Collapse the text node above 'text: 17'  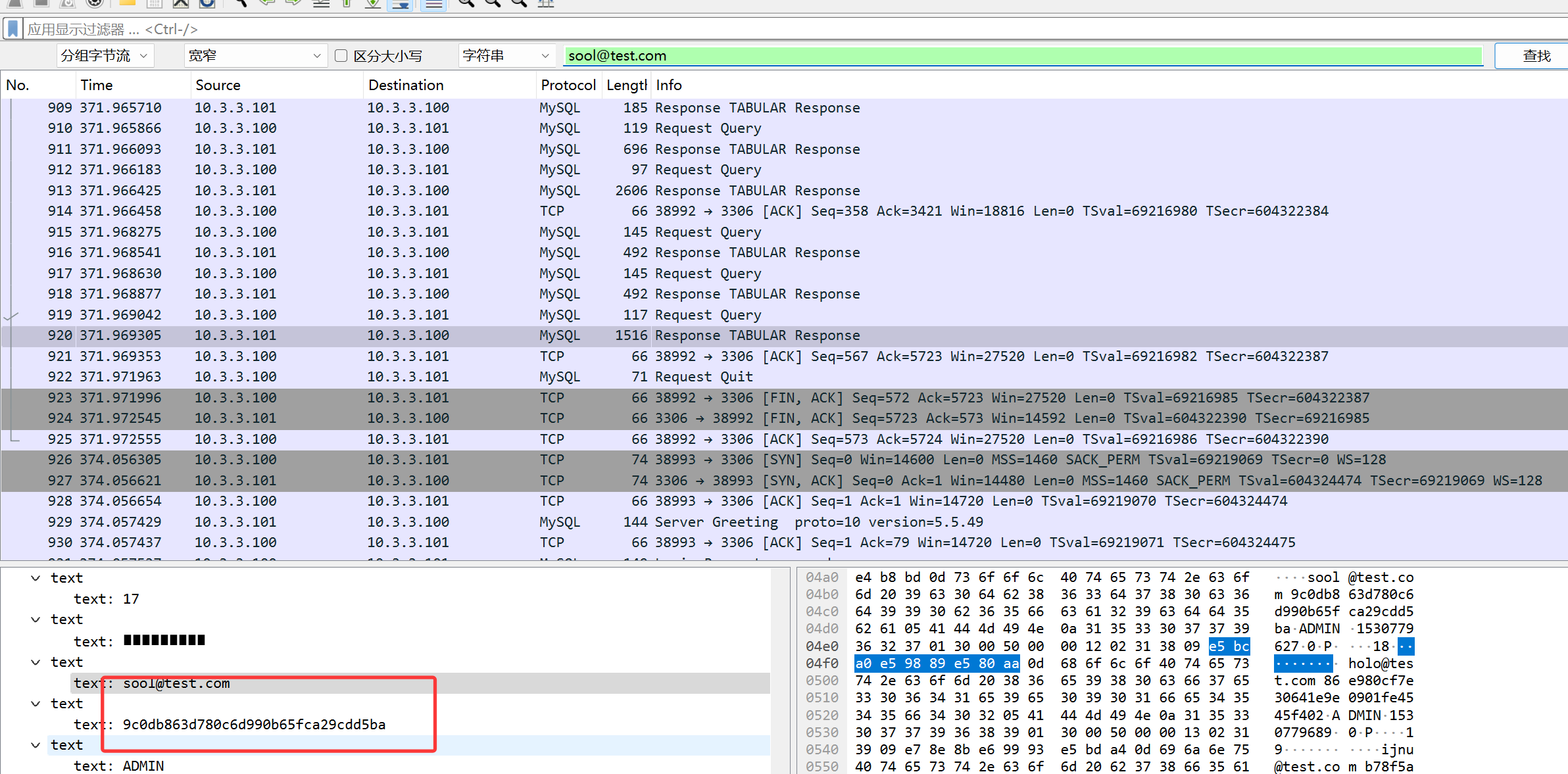pos(36,578)
